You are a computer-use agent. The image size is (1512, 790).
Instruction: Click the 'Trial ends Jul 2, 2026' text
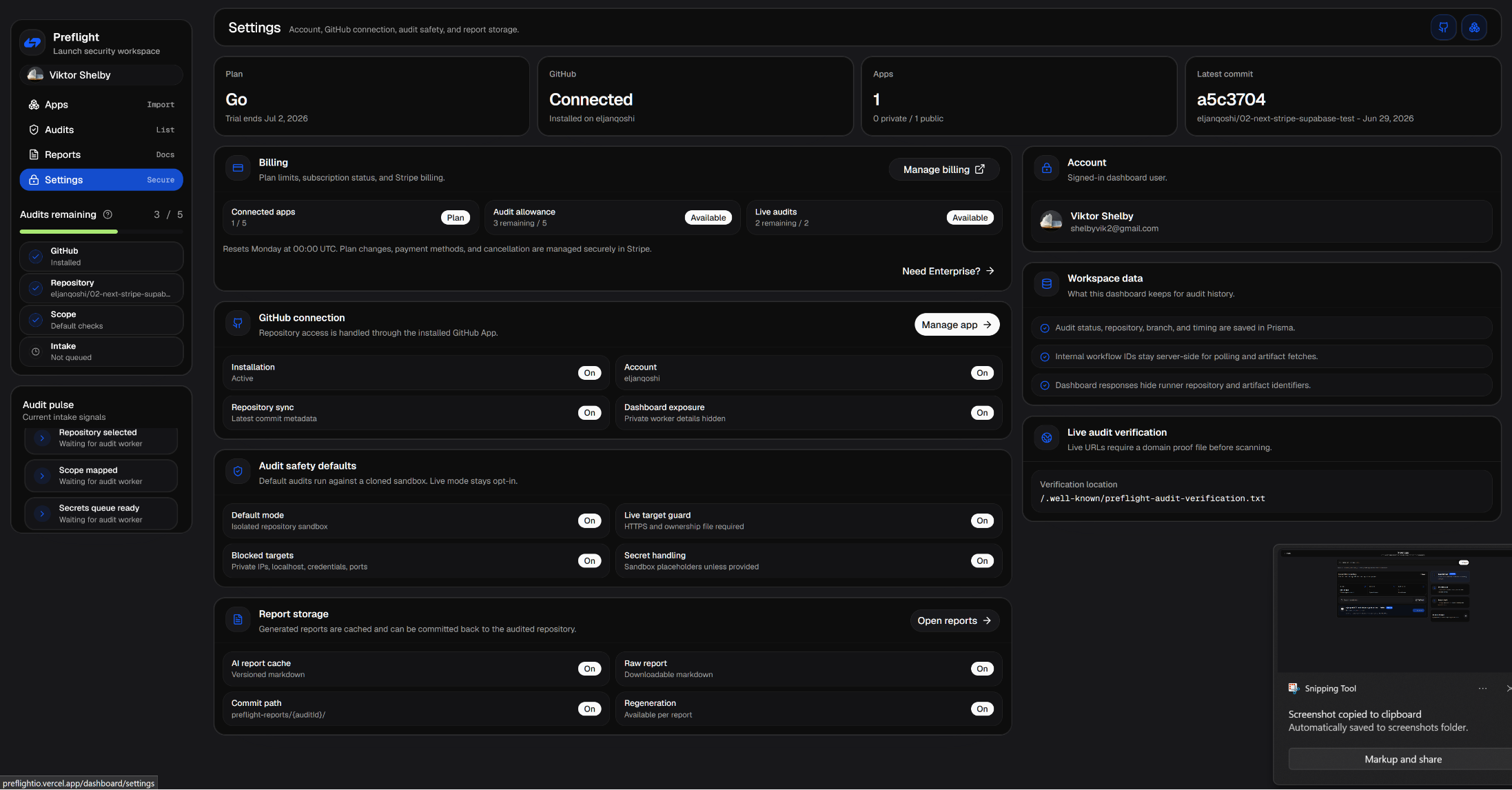tap(266, 119)
